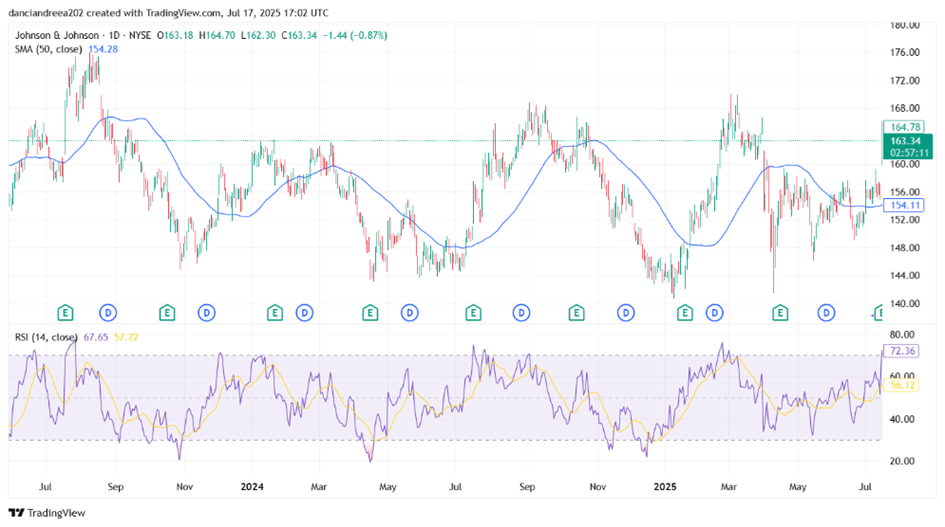945x527 pixels.
Task: Open the earnings marker in October 2023
Action: (166, 313)
